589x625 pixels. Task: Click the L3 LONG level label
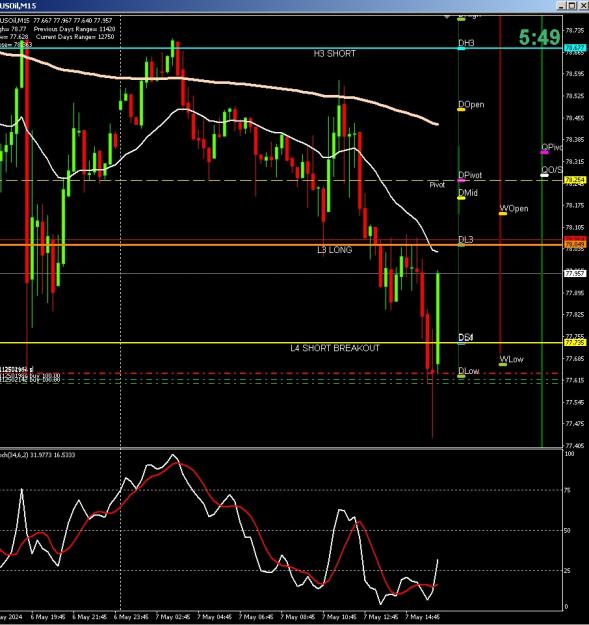pos(334,250)
